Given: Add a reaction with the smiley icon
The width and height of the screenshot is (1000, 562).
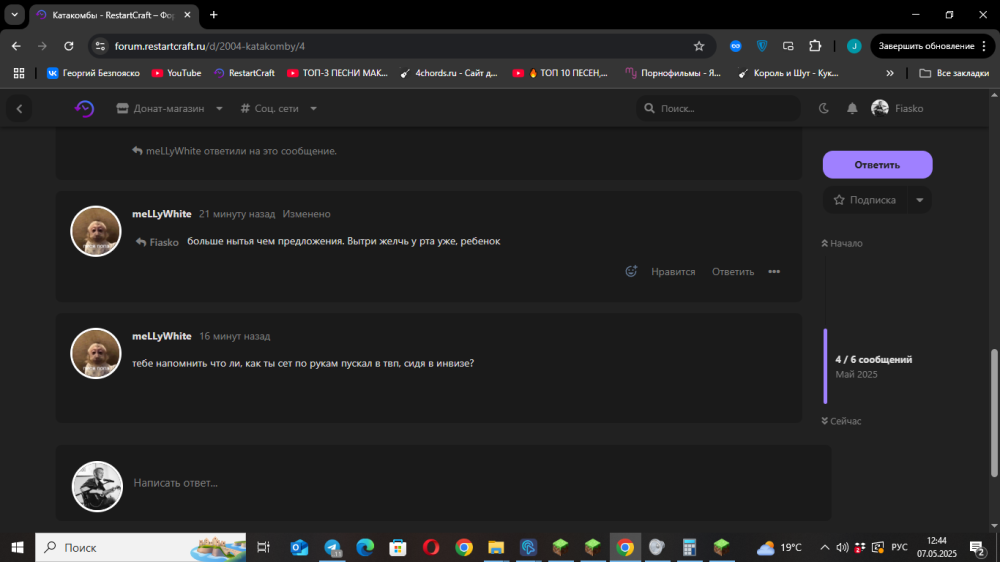Looking at the screenshot, I should (x=631, y=272).
